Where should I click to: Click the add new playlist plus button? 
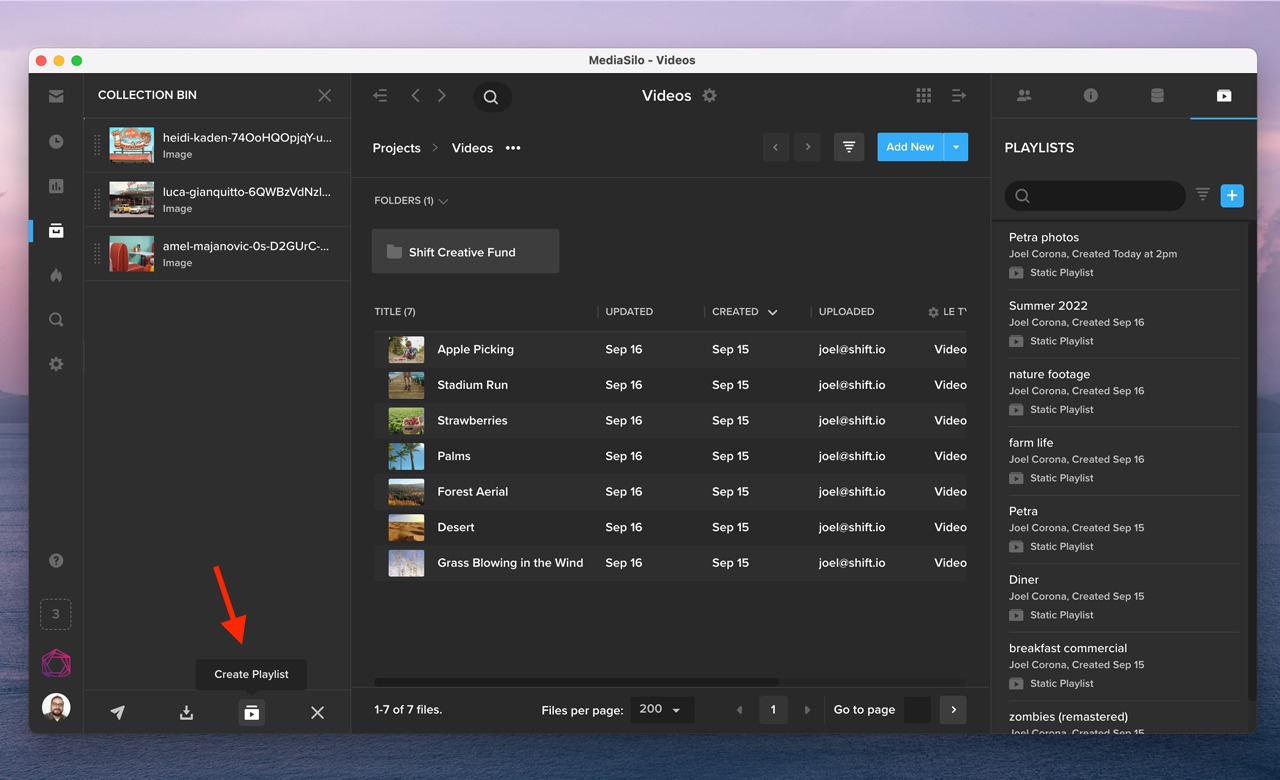point(1232,196)
